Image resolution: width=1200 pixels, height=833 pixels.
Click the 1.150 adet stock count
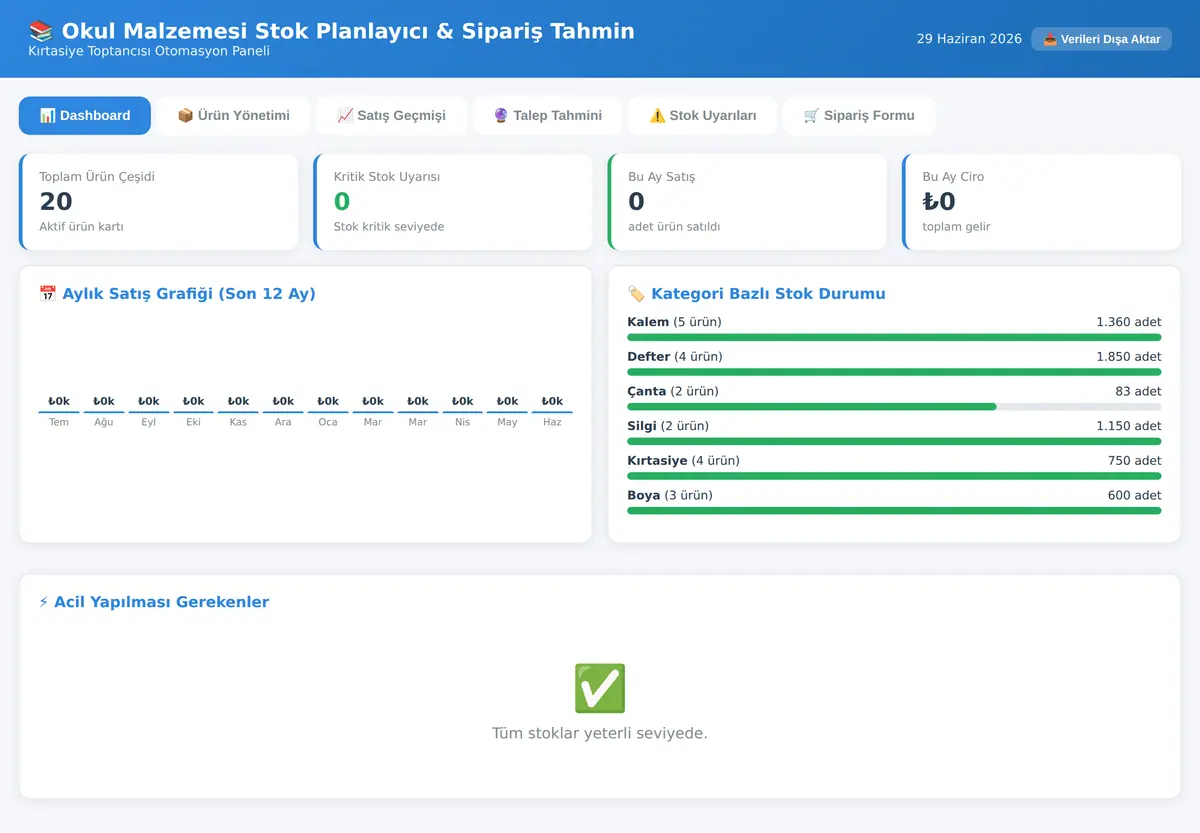(x=1129, y=426)
